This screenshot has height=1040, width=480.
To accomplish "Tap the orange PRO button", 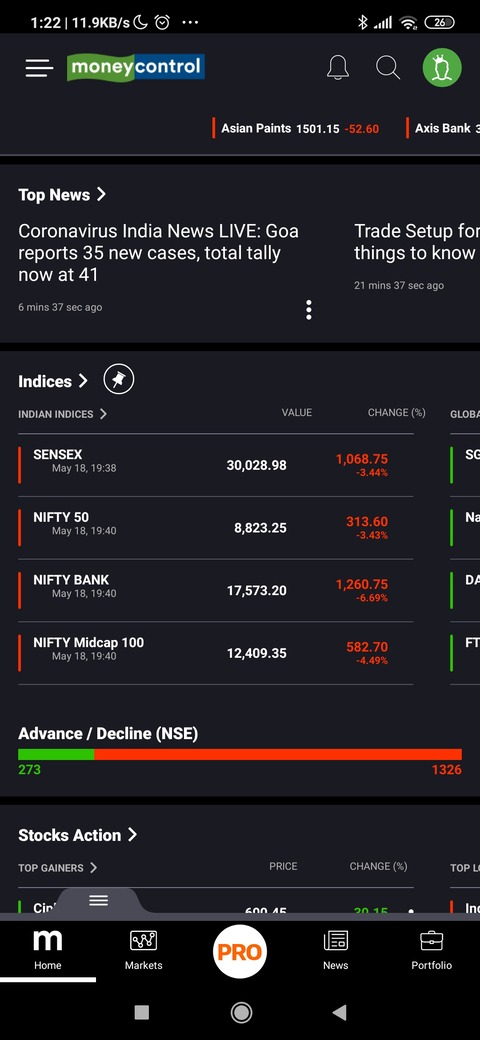I will pyautogui.click(x=240, y=952).
